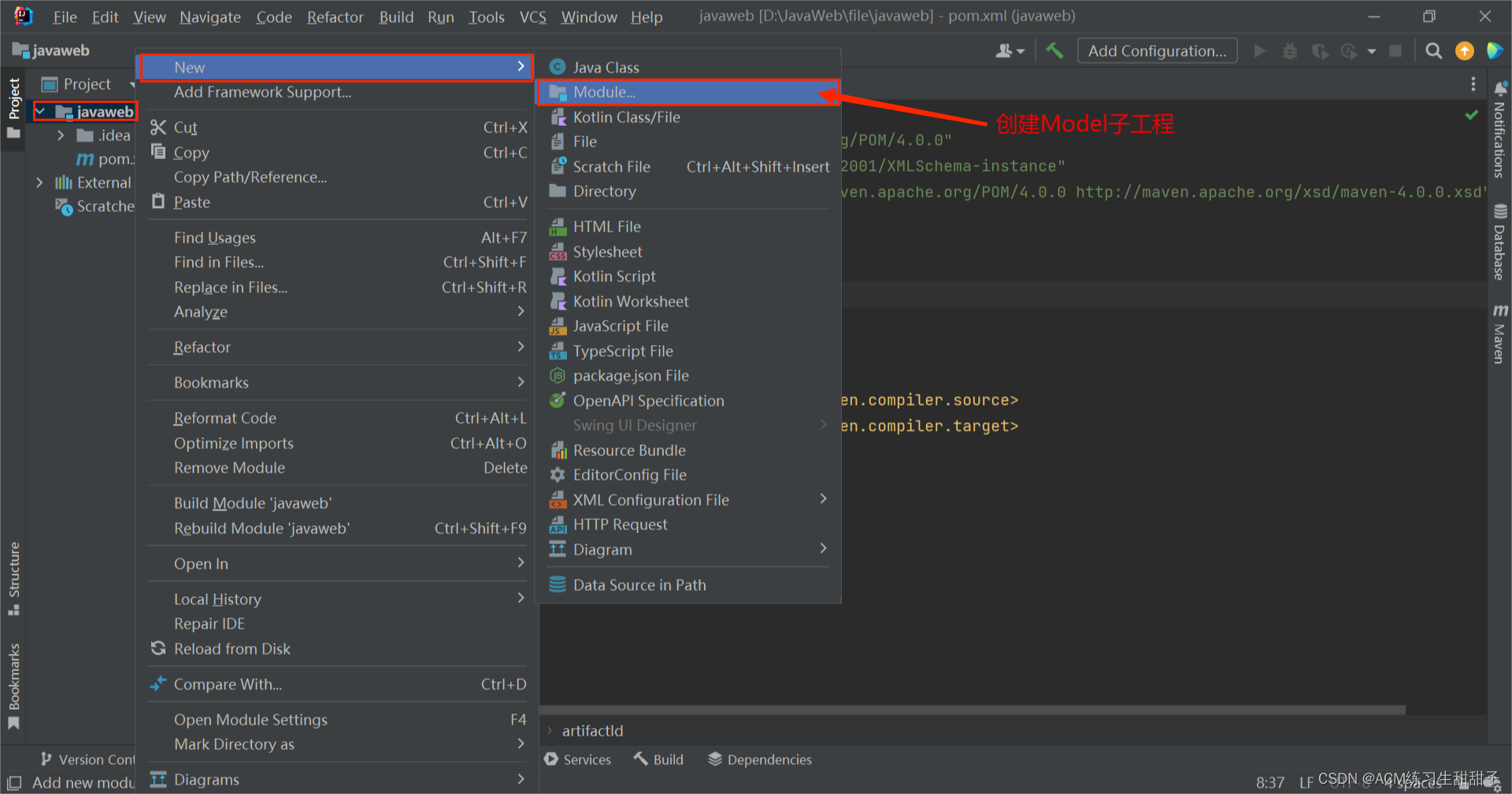Open the Database tool window

pyautogui.click(x=1499, y=243)
